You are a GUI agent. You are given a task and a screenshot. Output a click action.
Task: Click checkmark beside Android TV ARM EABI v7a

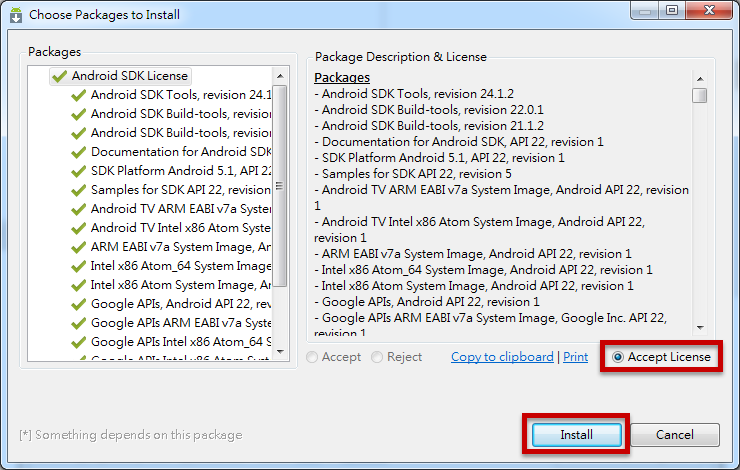78,209
